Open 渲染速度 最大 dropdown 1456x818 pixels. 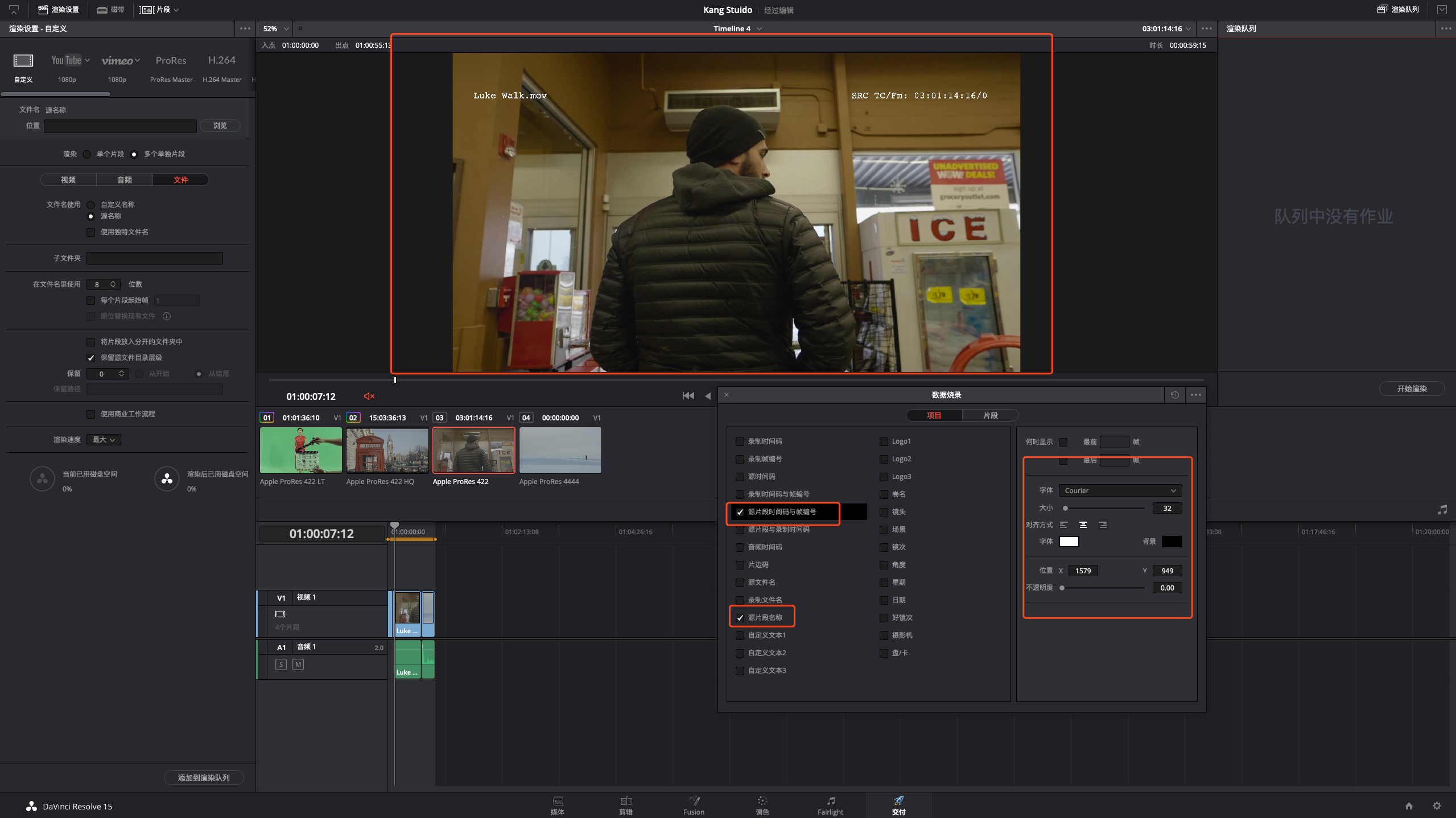(104, 440)
